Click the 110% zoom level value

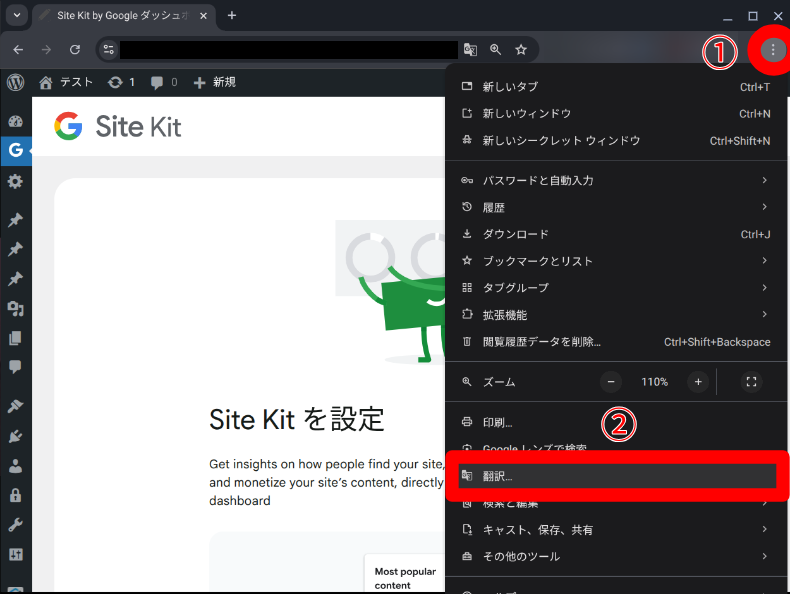click(x=654, y=382)
